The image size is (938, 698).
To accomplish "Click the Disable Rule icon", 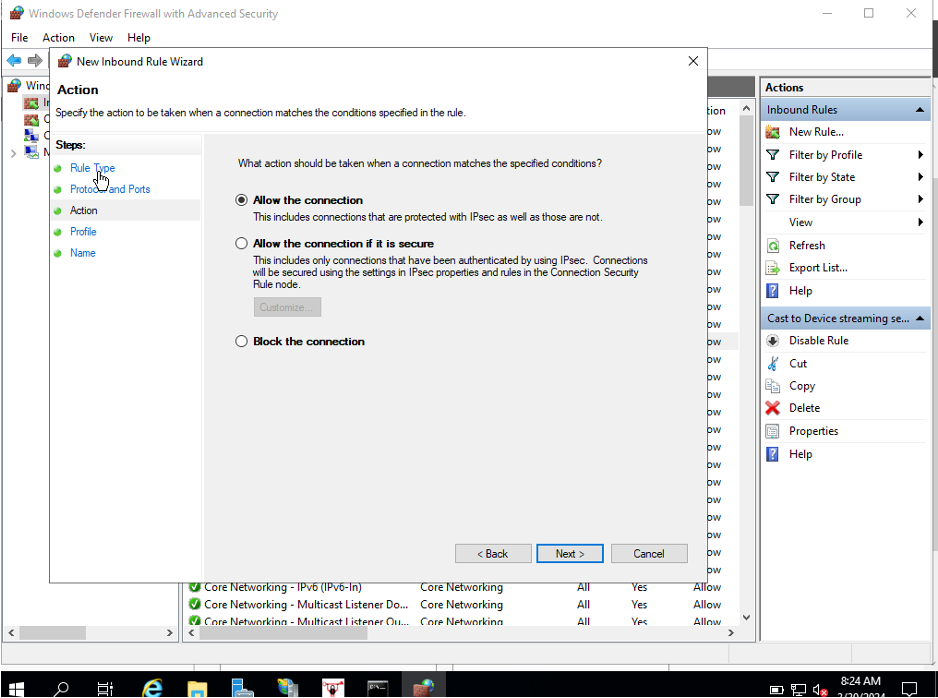I will (x=773, y=340).
